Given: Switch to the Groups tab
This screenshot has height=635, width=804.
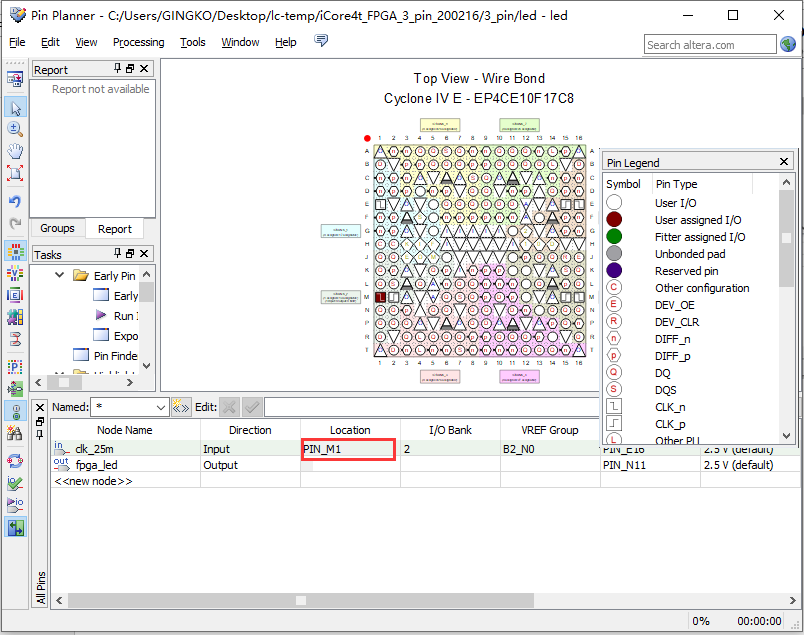Looking at the screenshot, I should (x=57, y=229).
